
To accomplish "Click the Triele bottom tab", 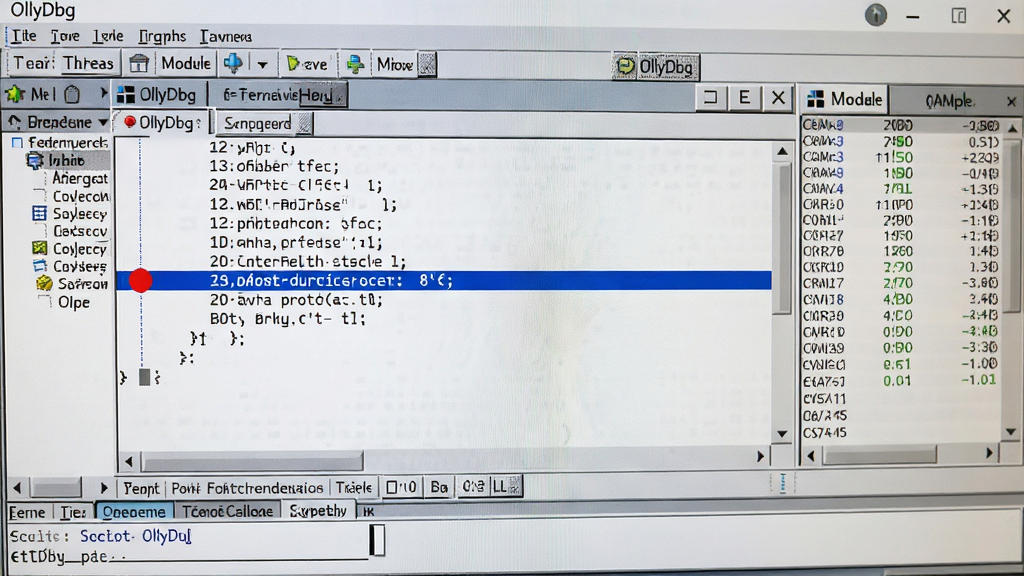I will (354, 488).
